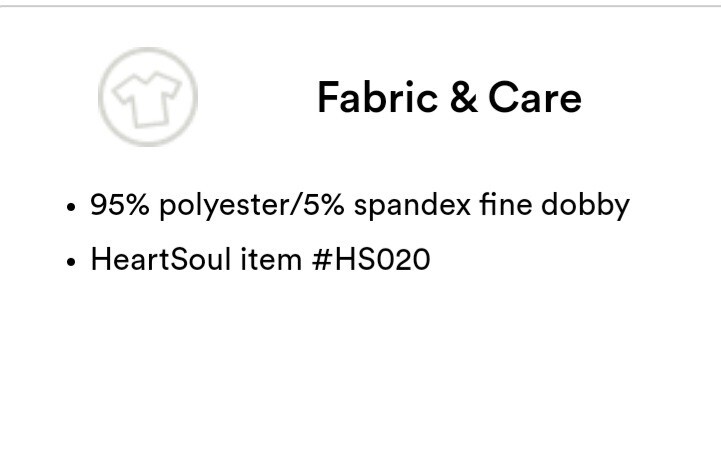This screenshot has width=721, height=456.
Task: Click the word polyester in first bullet
Action: tap(224, 205)
